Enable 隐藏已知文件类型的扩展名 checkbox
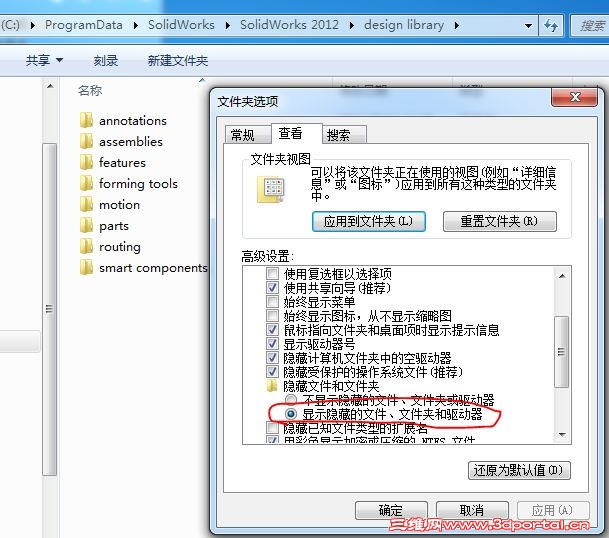609x538 pixels. pyautogui.click(x=272, y=428)
